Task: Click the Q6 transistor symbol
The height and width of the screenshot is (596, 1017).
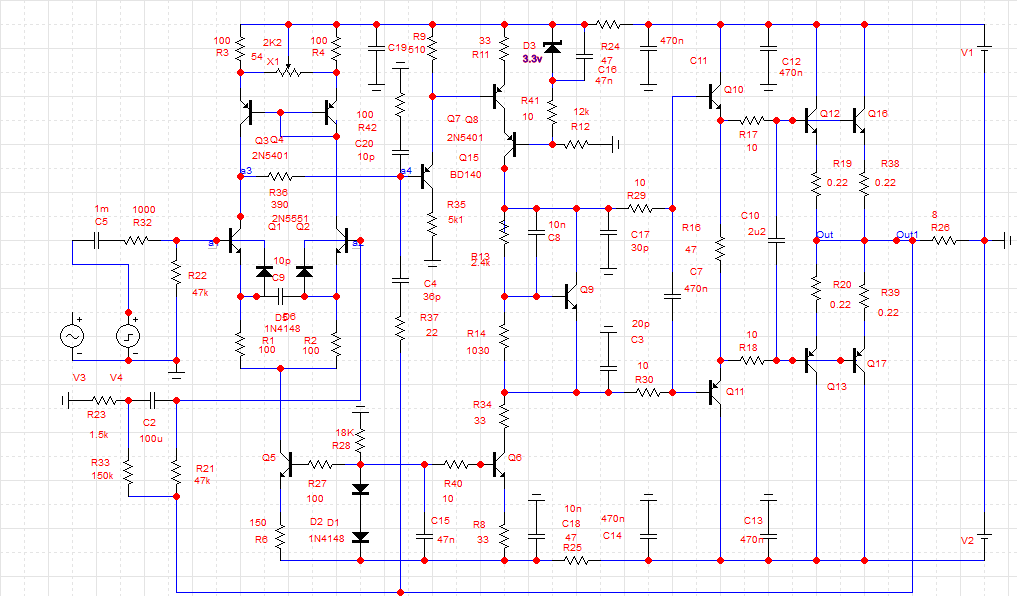Action: coord(499,464)
